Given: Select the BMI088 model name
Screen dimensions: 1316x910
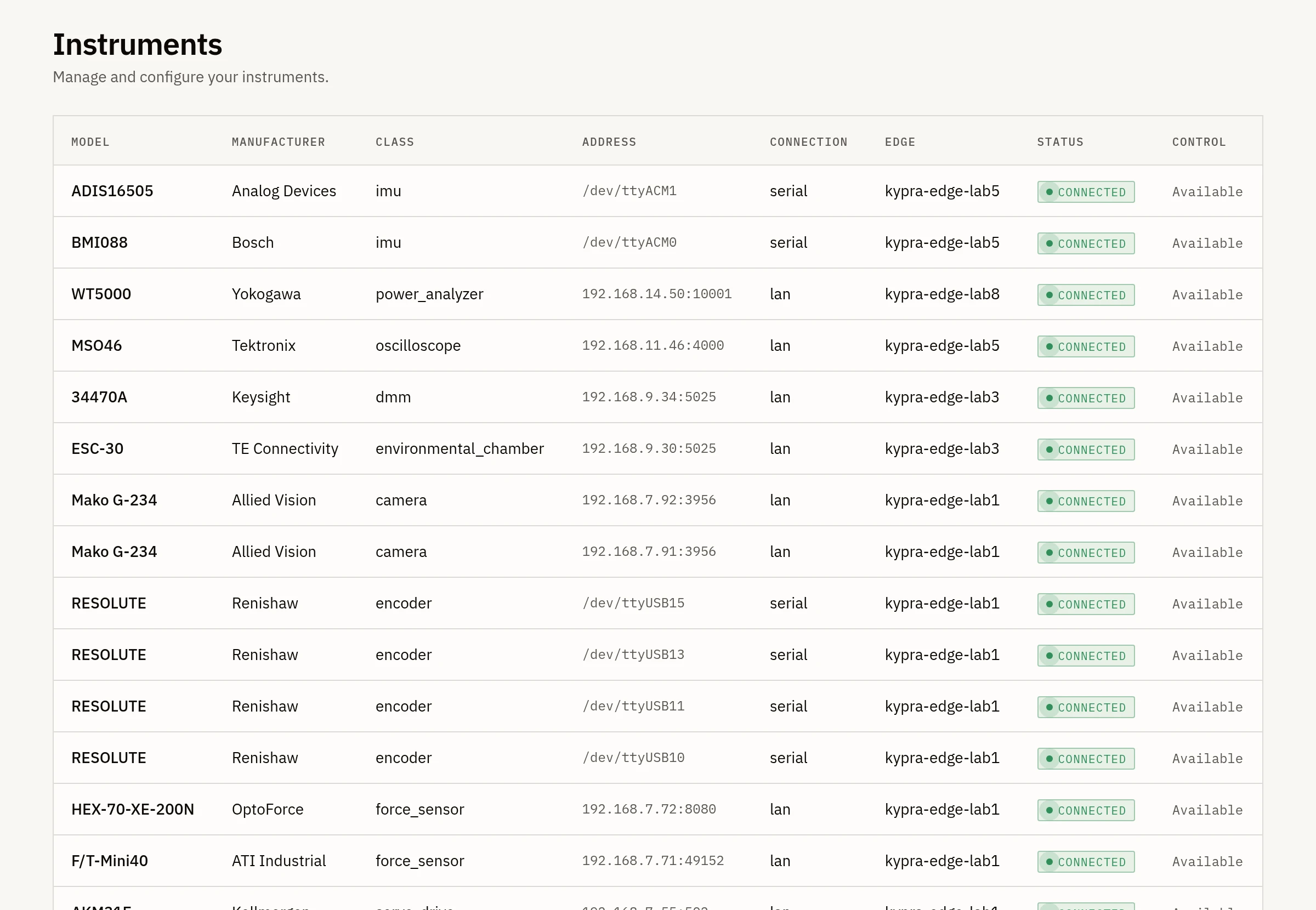Looking at the screenshot, I should (x=99, y=243).
